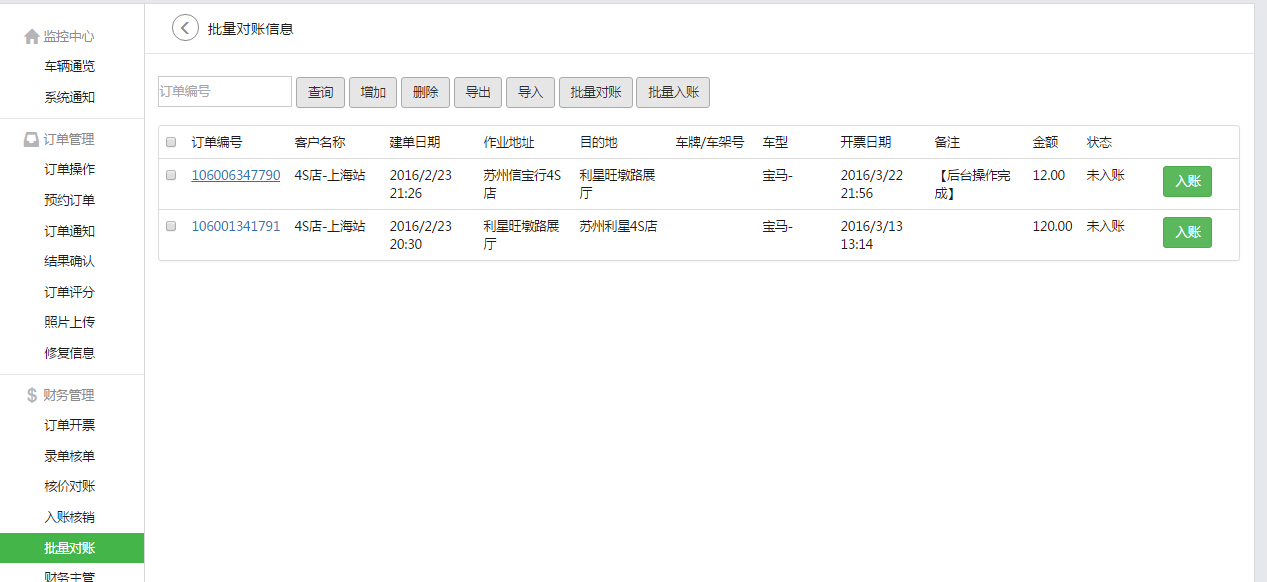Click the back arrow circle icon

click(185, 28)
